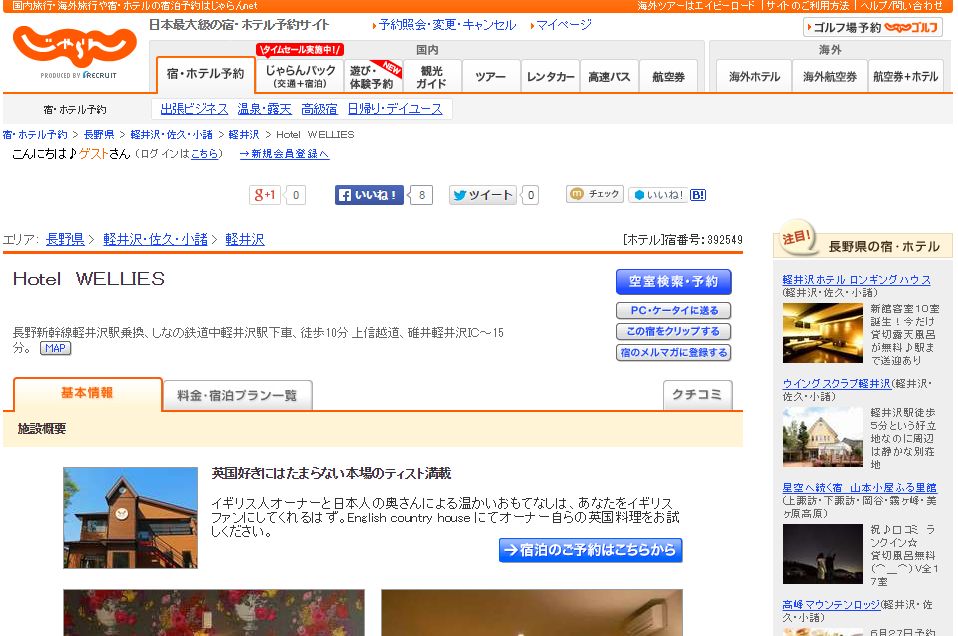Open the 星空へ続く宿 山本小屋ふる里館 link

[x=860, y=488]
